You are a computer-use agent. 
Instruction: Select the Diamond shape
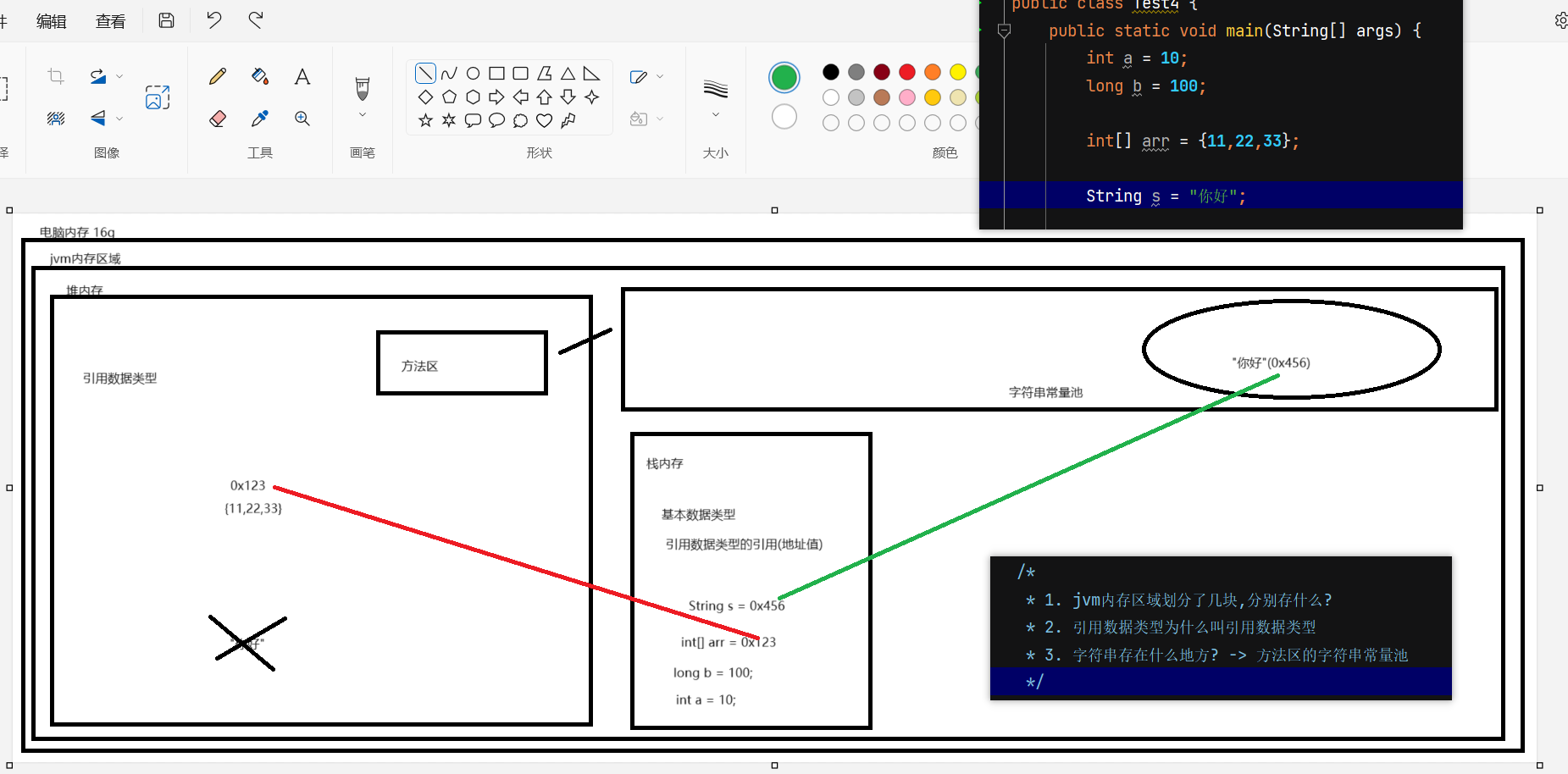coord(425,97)
